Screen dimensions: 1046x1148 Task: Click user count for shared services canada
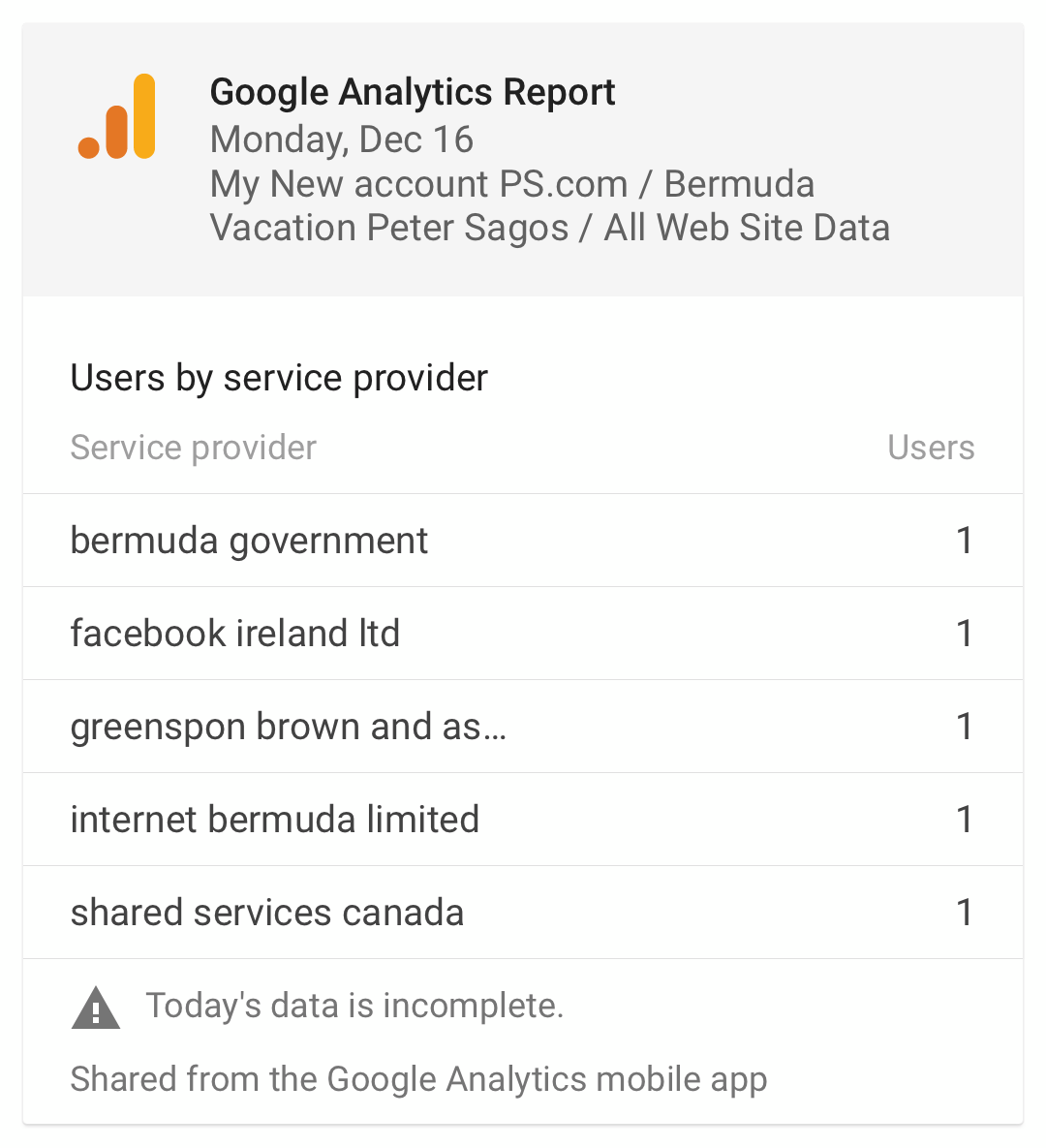(x=965, y=913)
